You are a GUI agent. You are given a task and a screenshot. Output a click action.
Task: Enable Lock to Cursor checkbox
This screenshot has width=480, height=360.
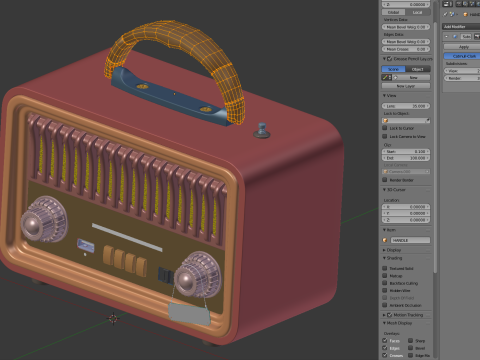tap(385, 128)
